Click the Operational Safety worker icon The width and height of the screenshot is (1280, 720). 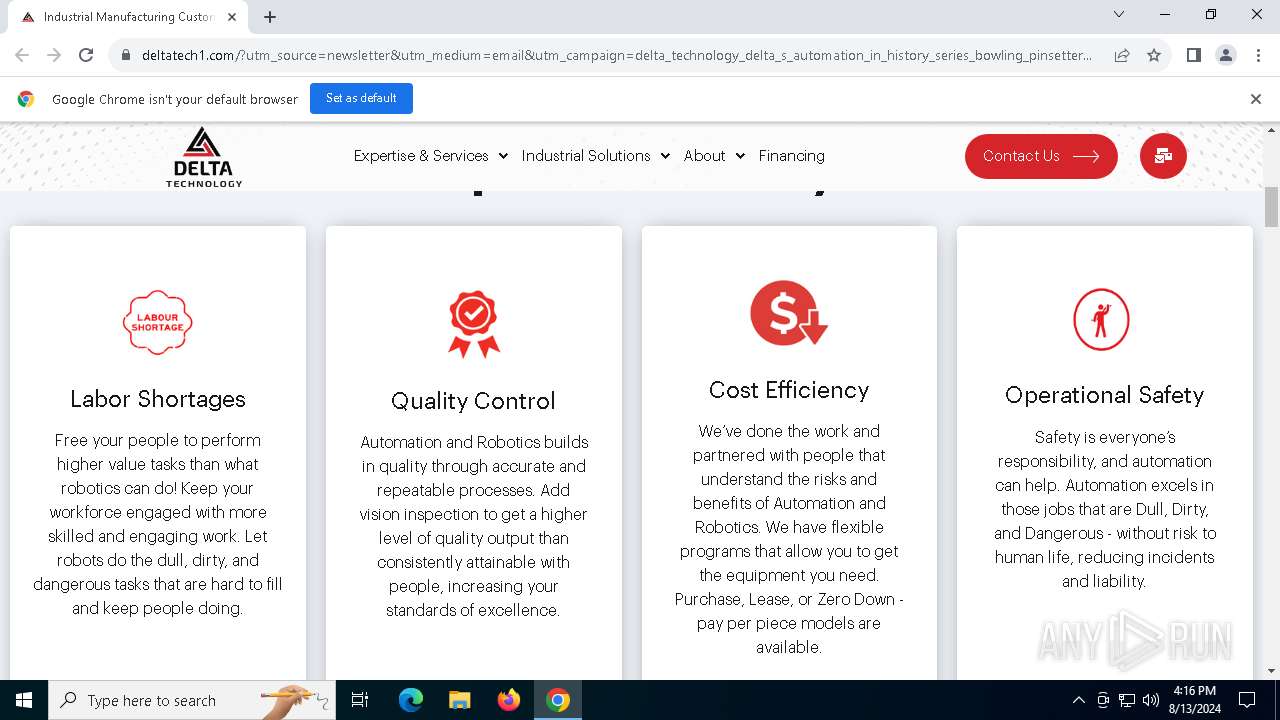tap(1101, 320)
